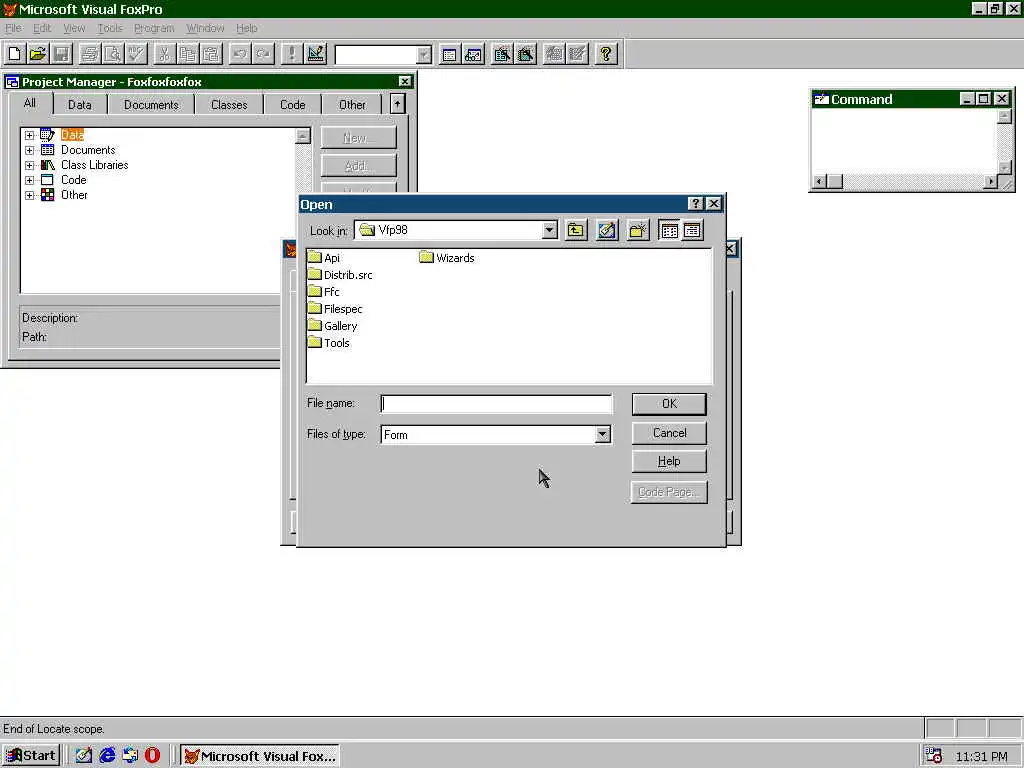Switch Open dialog to List view
This screenshot has width=1024, height=768.
point(669,230)
